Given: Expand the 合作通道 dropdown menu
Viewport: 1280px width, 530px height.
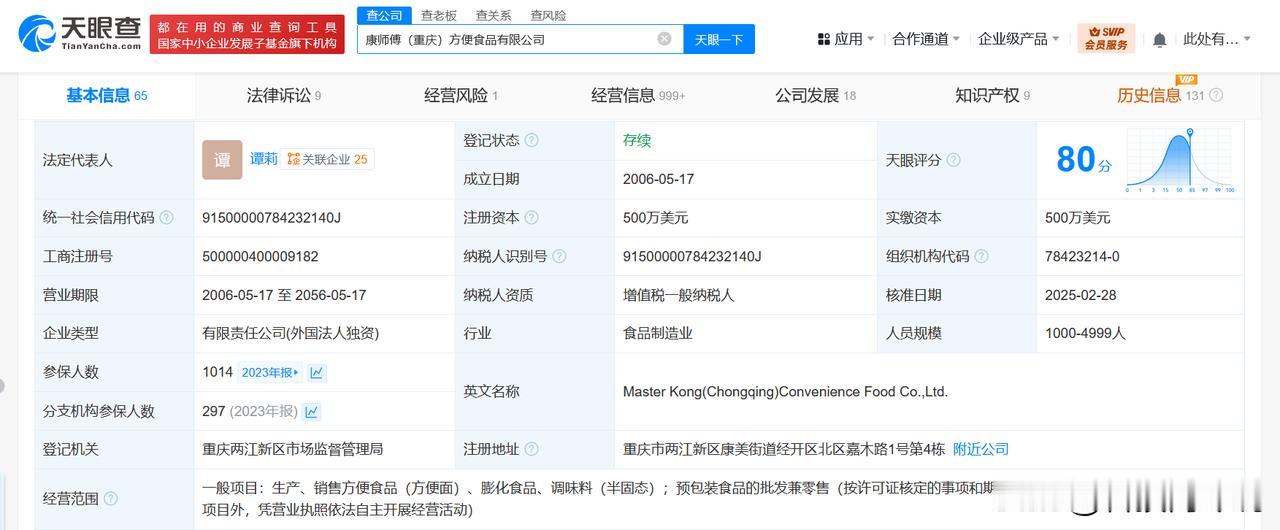Looking at the screenshot, I should (x=926, y=39).
